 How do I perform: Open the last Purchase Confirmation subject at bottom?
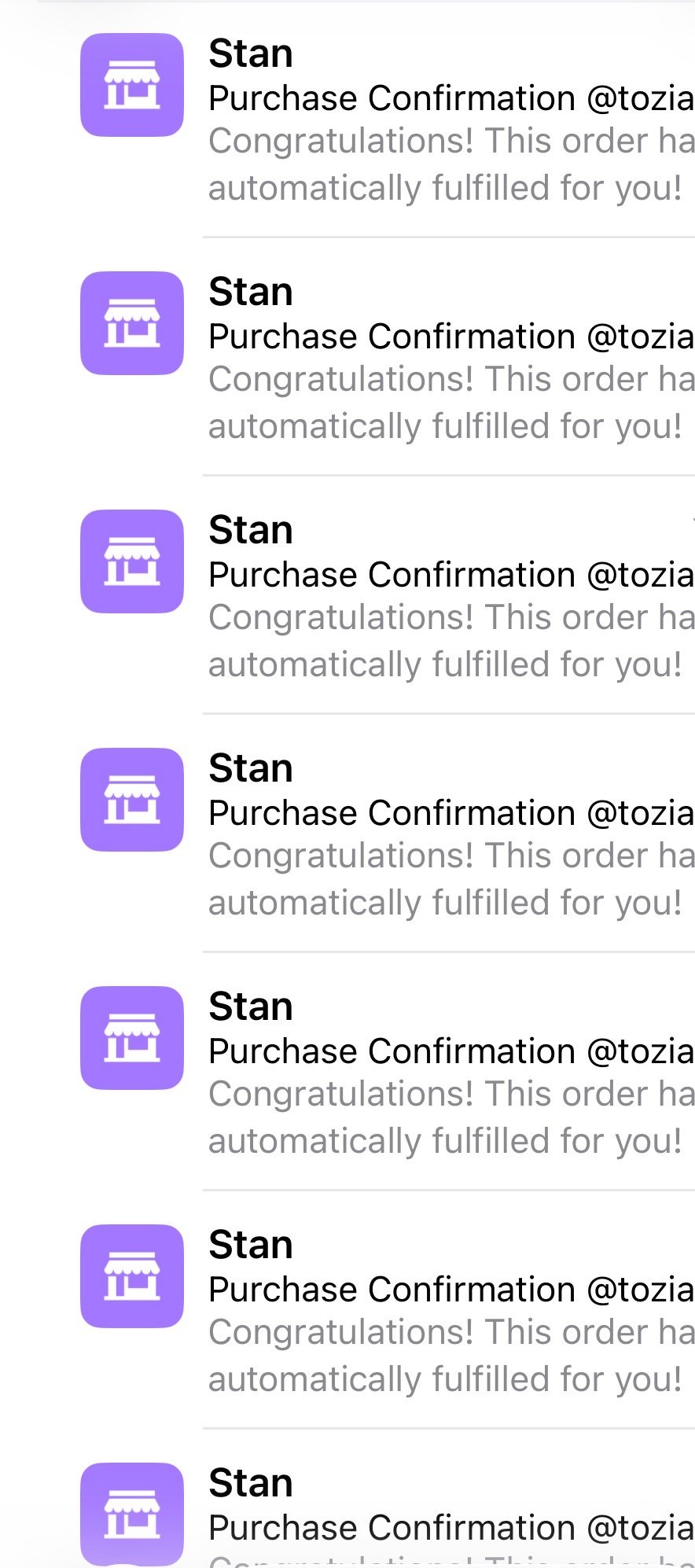(450, 1529)
